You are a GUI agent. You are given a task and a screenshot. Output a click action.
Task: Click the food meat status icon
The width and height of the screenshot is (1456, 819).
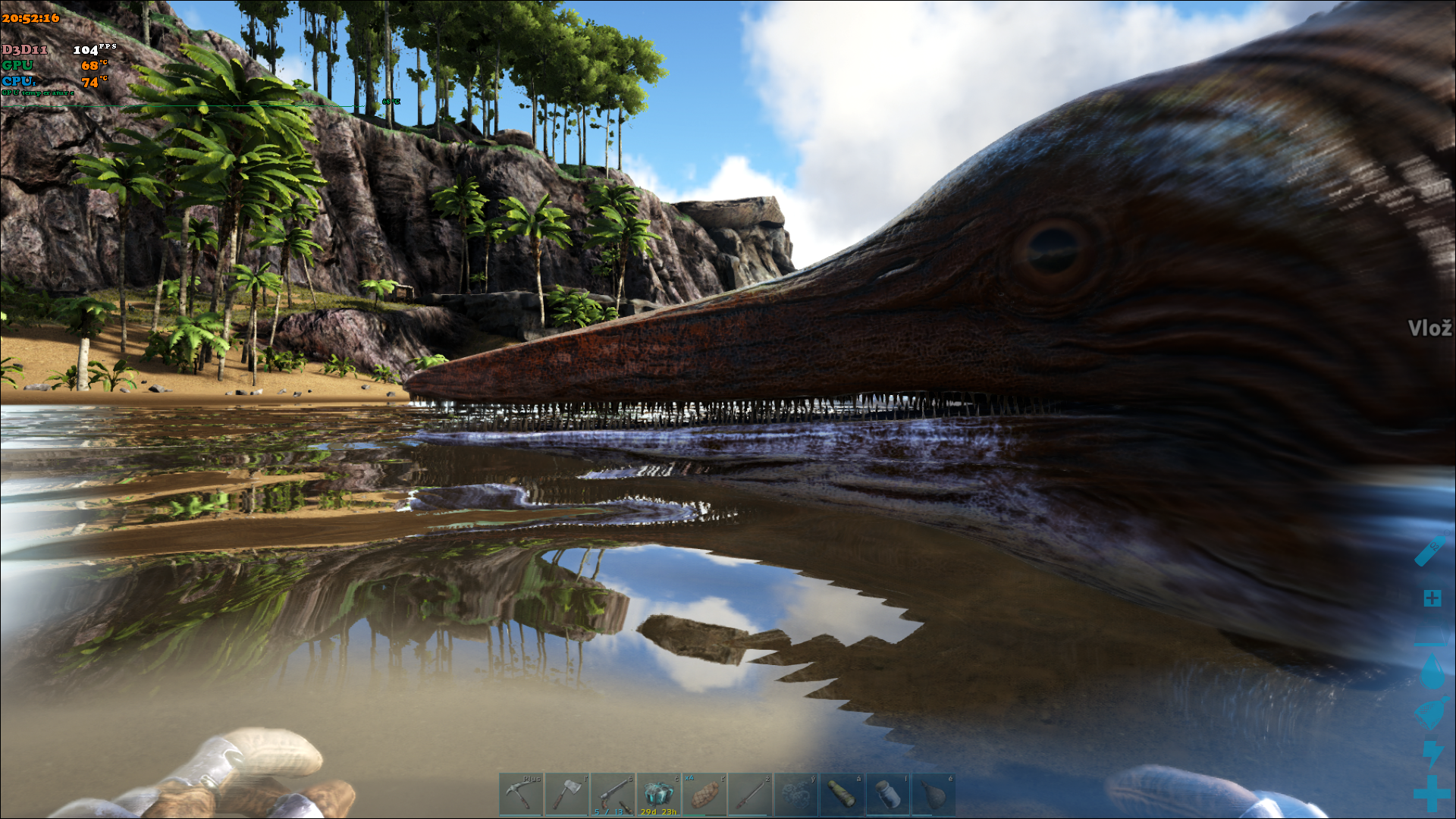pos(1432,713)
